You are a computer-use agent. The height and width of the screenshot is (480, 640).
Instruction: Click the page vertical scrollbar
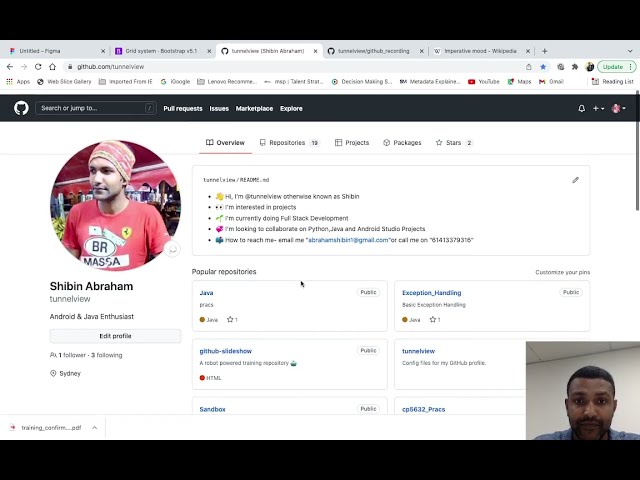[636, 170]
